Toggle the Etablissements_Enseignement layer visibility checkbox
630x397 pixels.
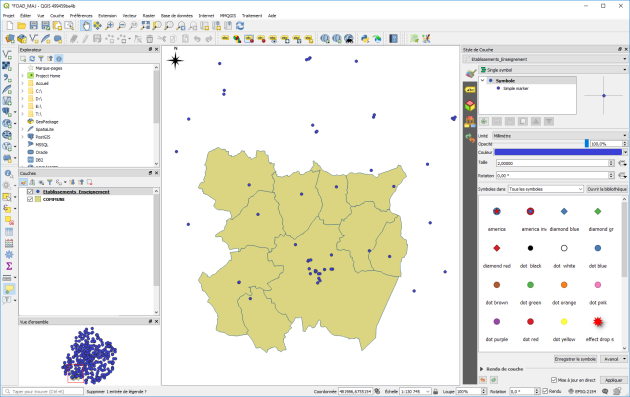click(x=30, y=192)
